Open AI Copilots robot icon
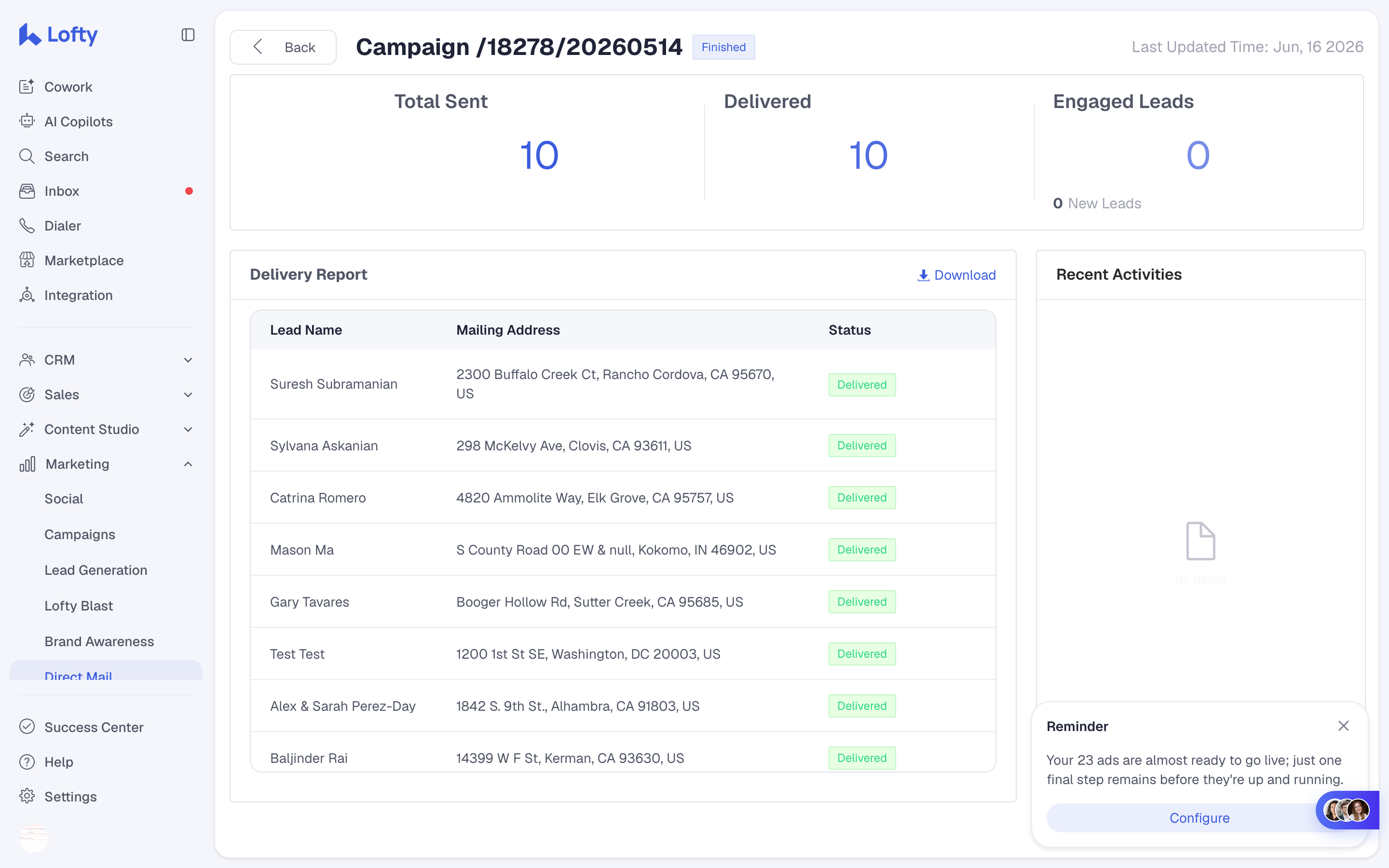Screen dimensions: 1389x868 click(27, 121)
